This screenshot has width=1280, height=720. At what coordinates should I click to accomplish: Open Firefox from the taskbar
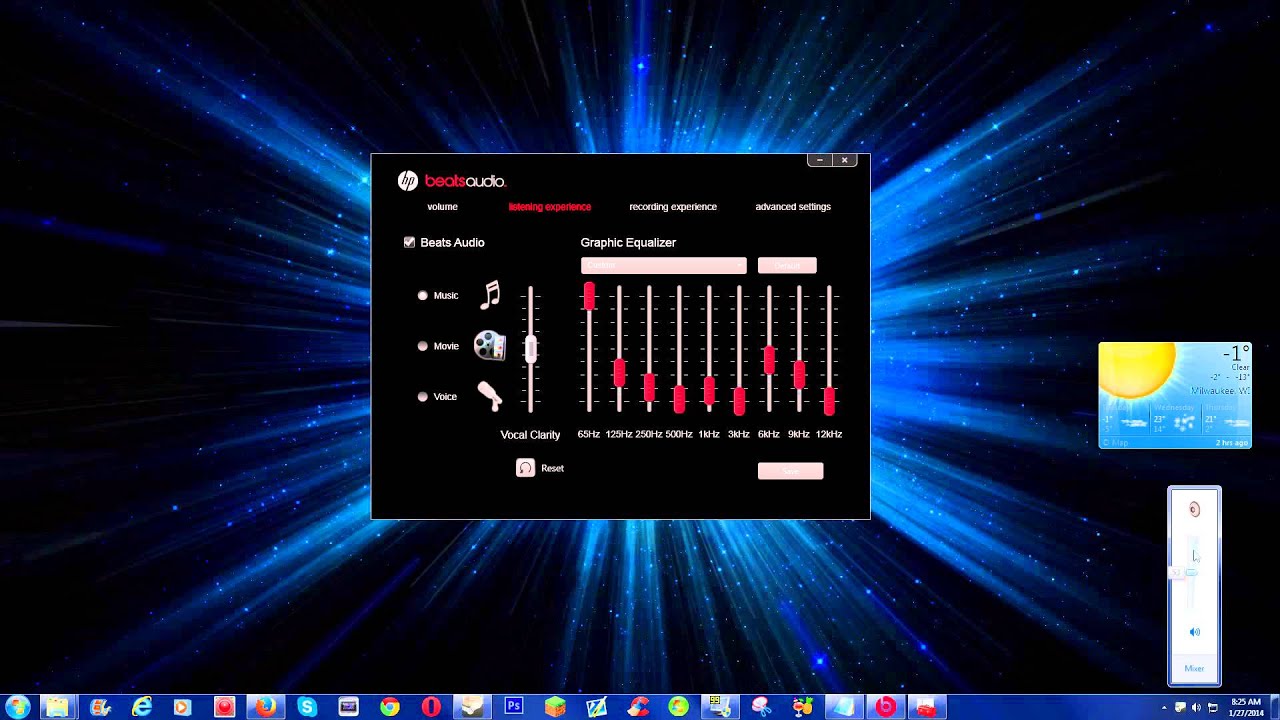click(265, 707)
